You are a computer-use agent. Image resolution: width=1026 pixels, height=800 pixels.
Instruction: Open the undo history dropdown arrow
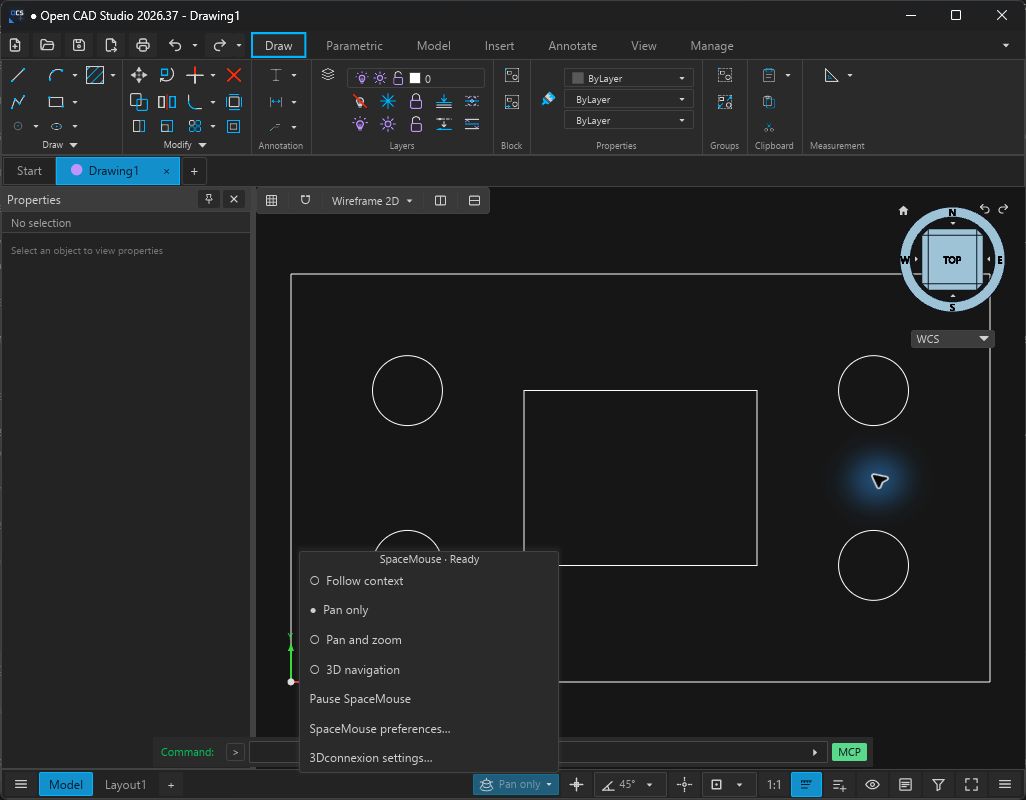pyautogui.click(x=195, y=45)
